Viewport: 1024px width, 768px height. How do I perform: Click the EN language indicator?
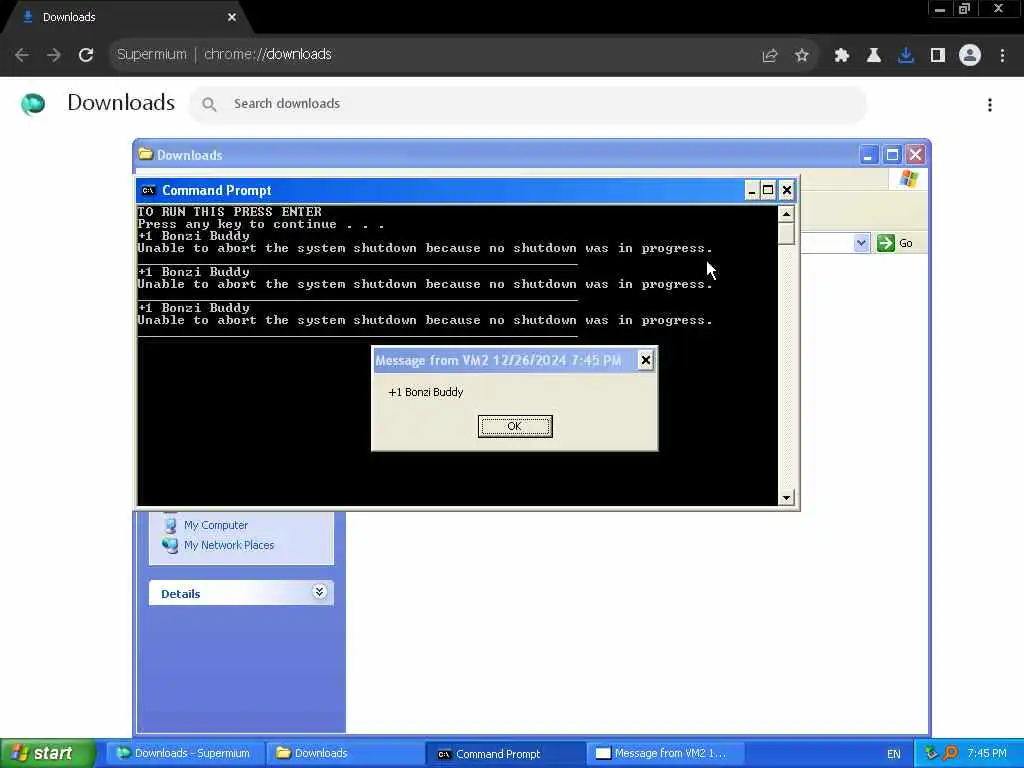893,754
